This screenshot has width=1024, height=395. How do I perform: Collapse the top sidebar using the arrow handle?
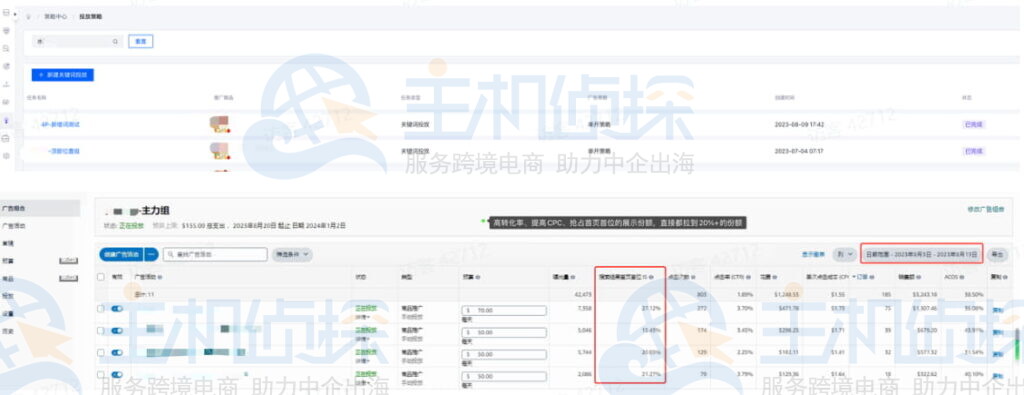(15, 13)
